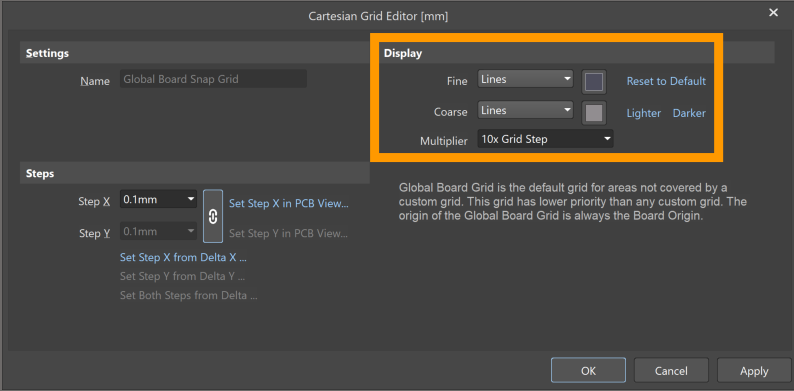Open the disabled Step Y 0.1mm dropdown
This screenshot has height=391, width=794.
158,231
